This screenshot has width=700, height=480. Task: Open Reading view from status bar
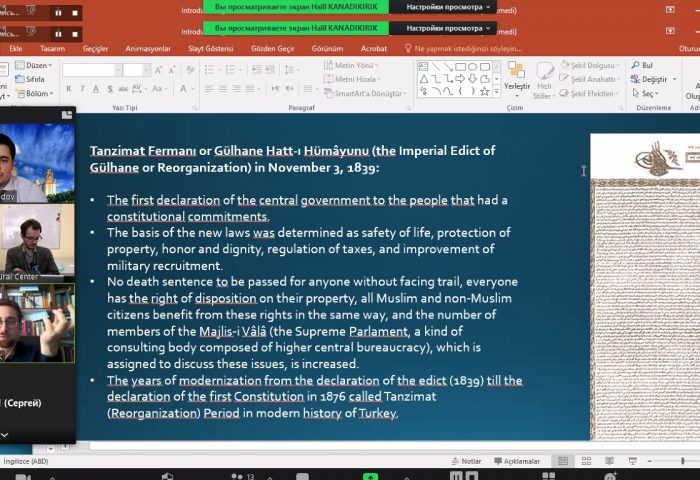[x=606, y=461]
